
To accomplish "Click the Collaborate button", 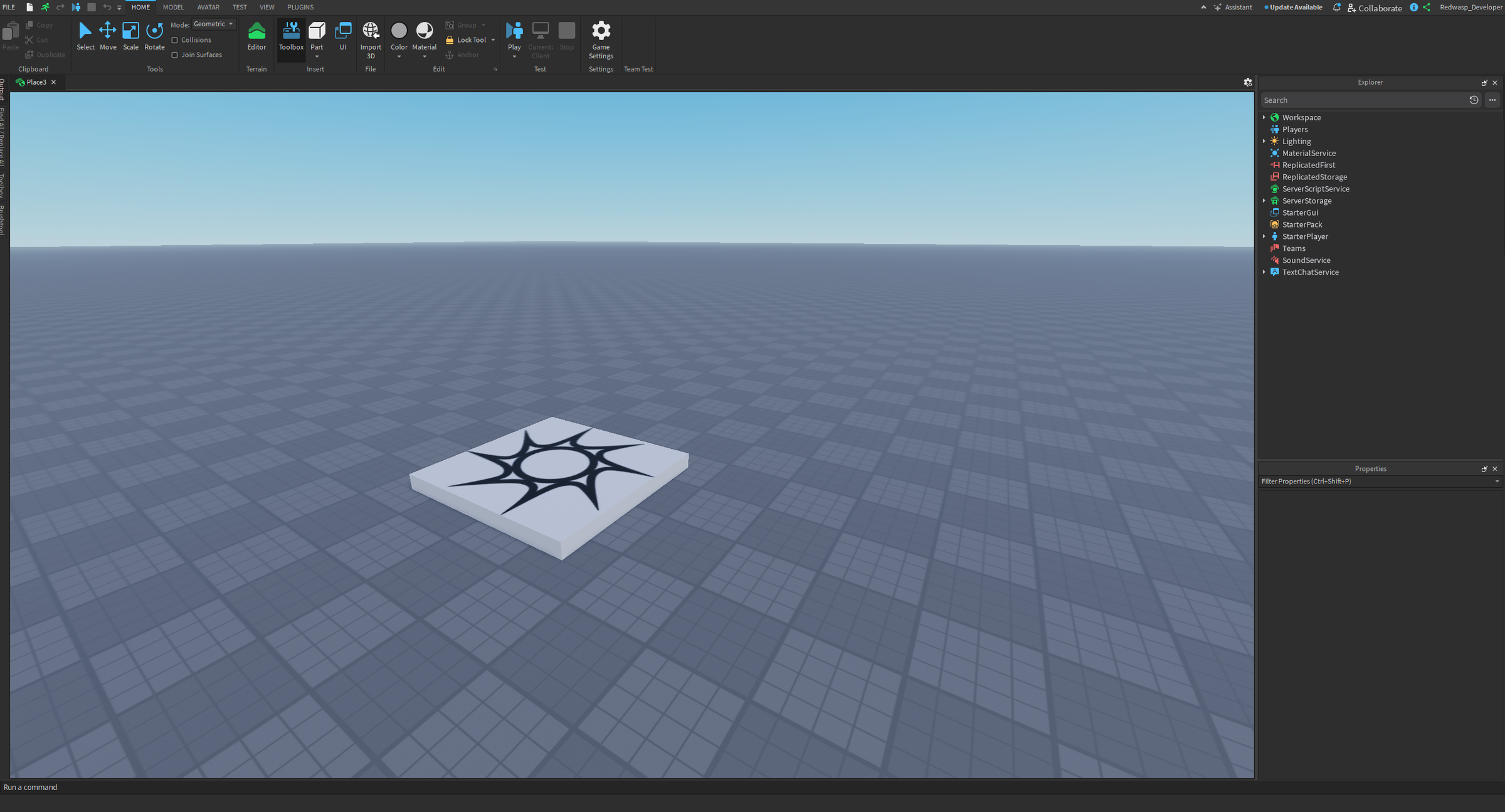I will pyautogui.click(x=1376, y=8).
